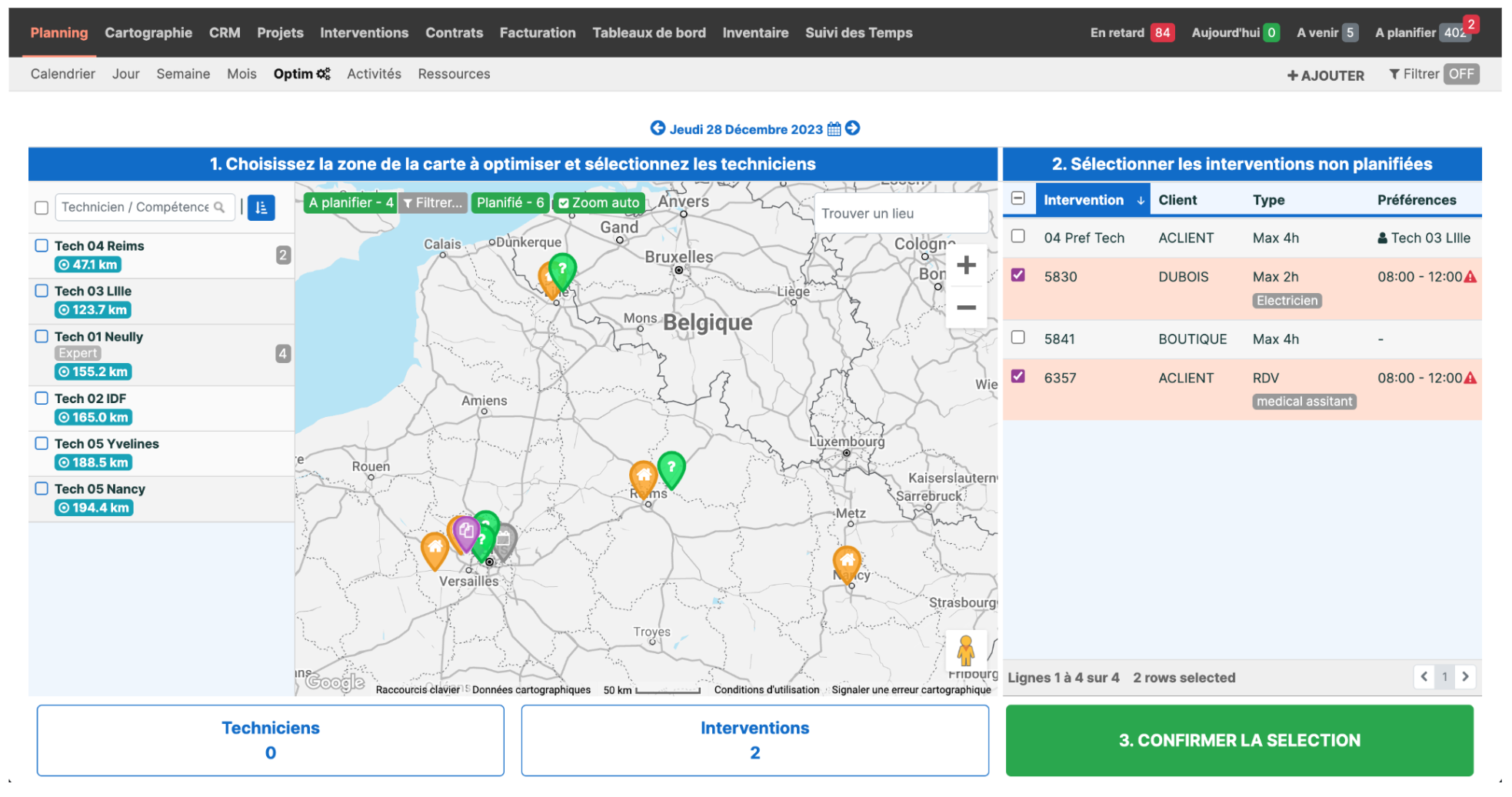
Task: Check Tech 03 Lille checkbox
Action: pyautogui.click(x=42, y=291)
